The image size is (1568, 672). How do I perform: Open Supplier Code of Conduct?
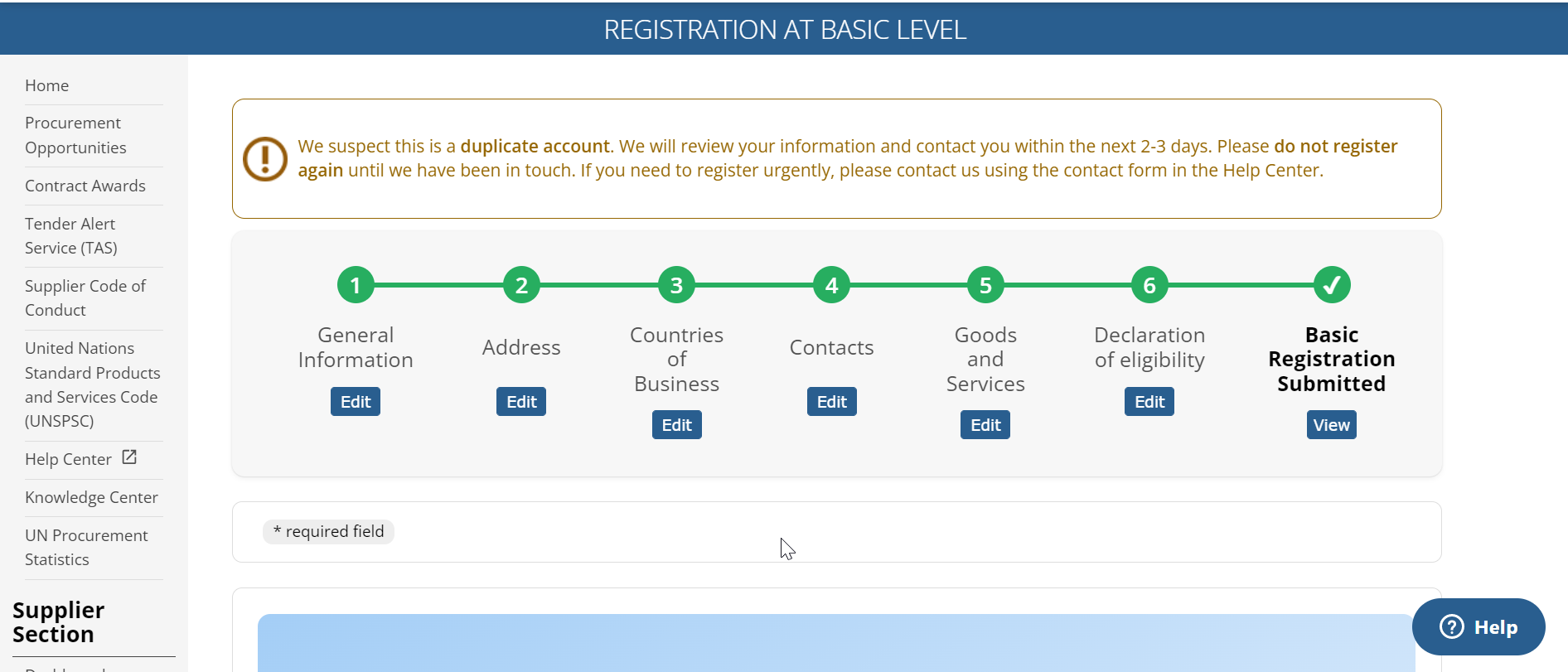point(85,297)
